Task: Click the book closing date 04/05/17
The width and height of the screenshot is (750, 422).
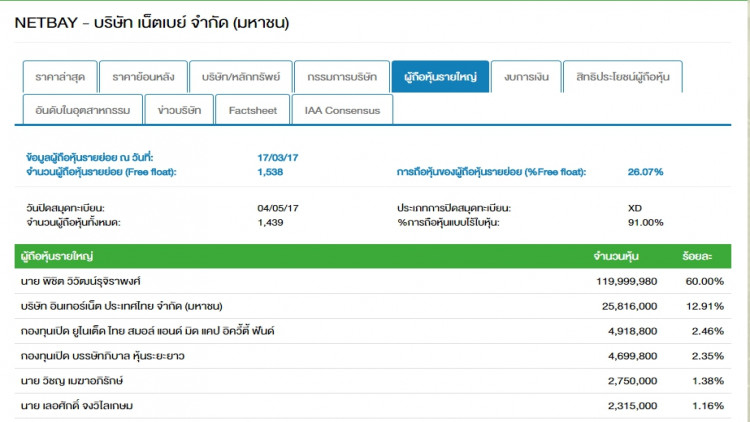Action: pyautogui.click(x=278, y=208)
